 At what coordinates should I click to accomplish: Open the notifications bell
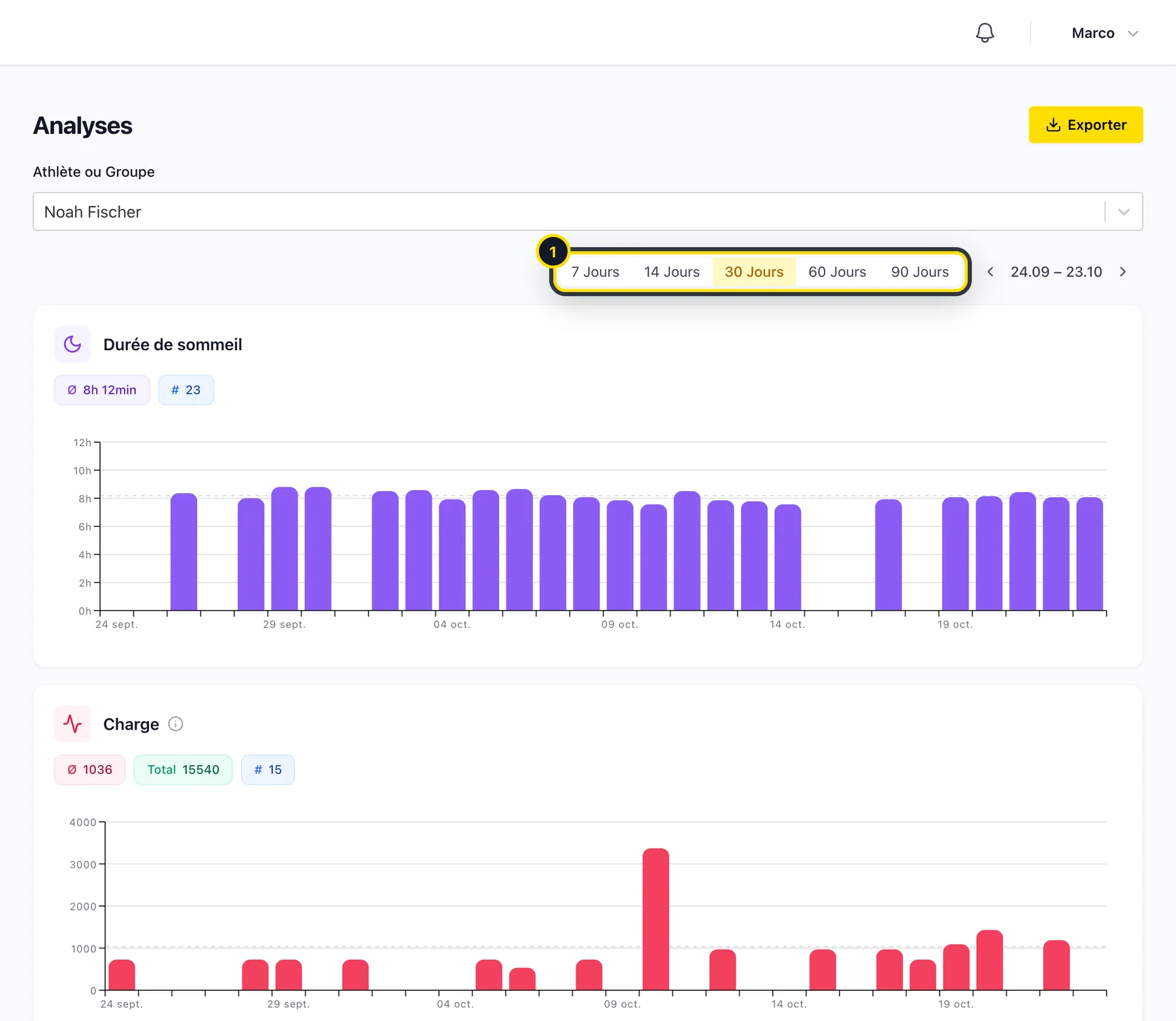pyautogui.click(x=985, y=33)
